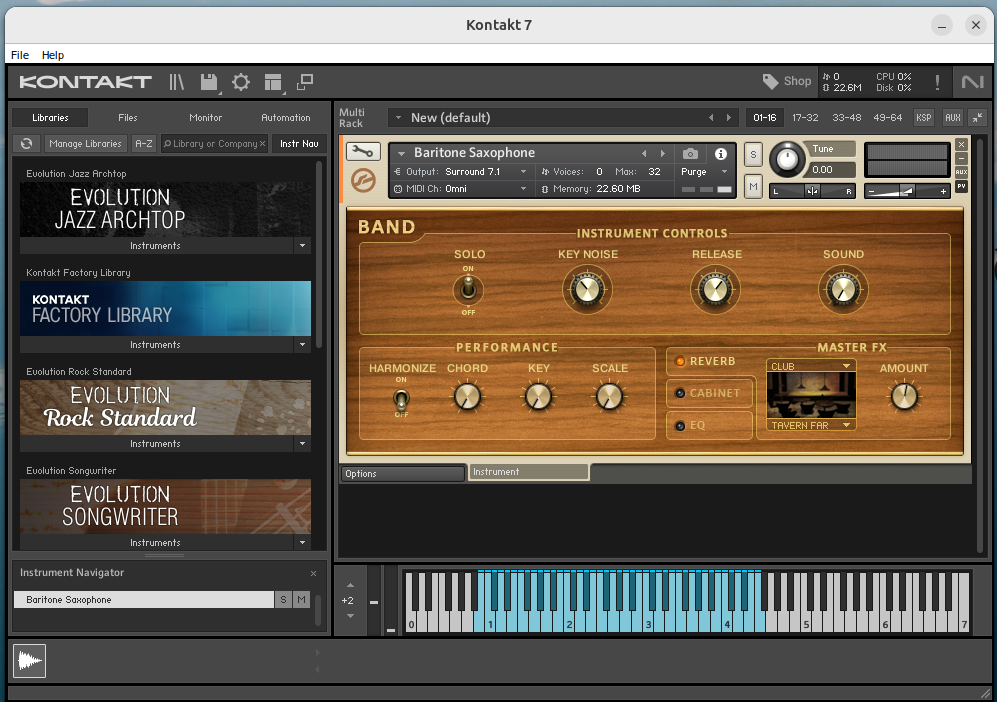This screenshot has width=997, height=702.
Task: Close the Instrument Navigator panel
Action: [313, 574]
